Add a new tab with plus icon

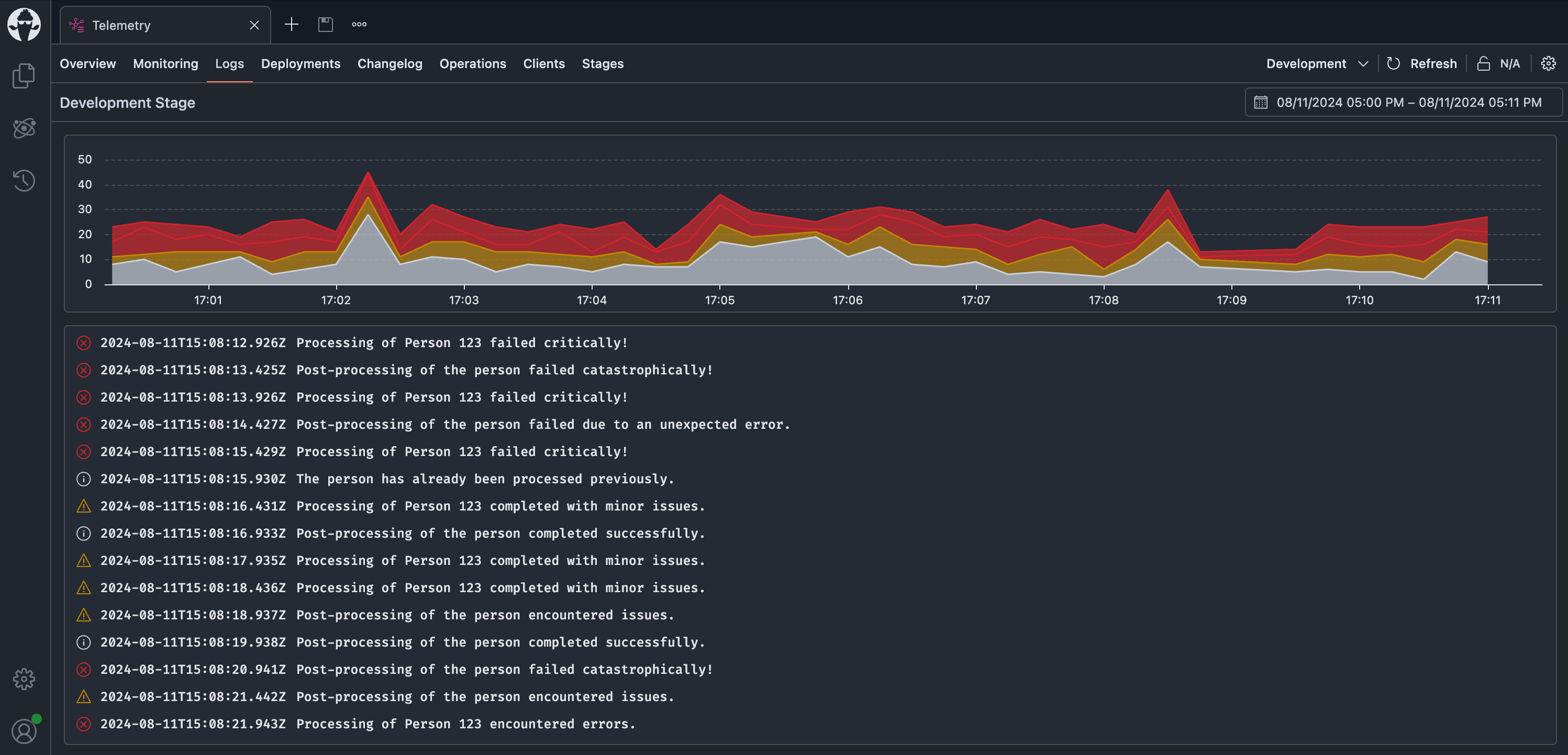(x=292, y=25)
